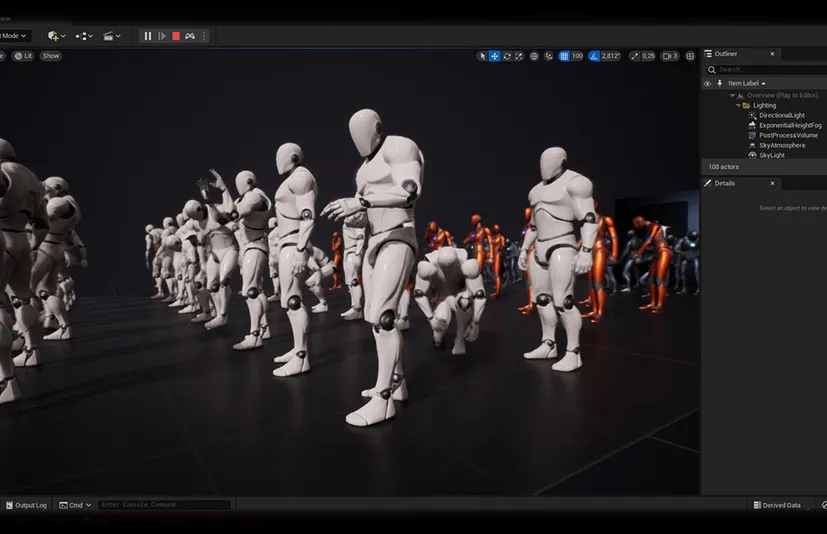Toggle world/local coordinate globe icon
This screenshot has width=827, height=534.
coord(534,56)
